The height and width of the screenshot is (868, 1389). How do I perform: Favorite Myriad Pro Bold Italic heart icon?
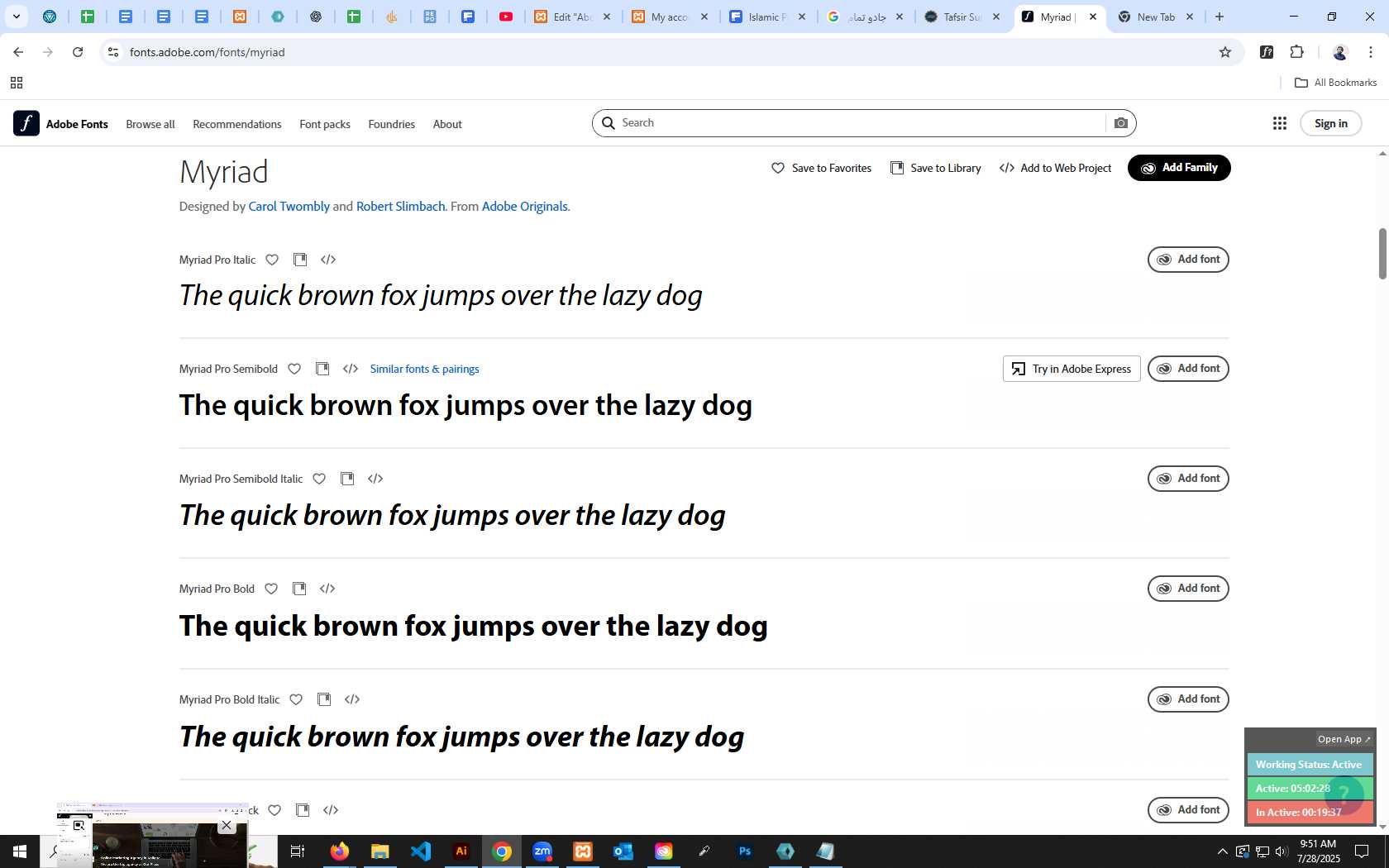pos(296,699)
